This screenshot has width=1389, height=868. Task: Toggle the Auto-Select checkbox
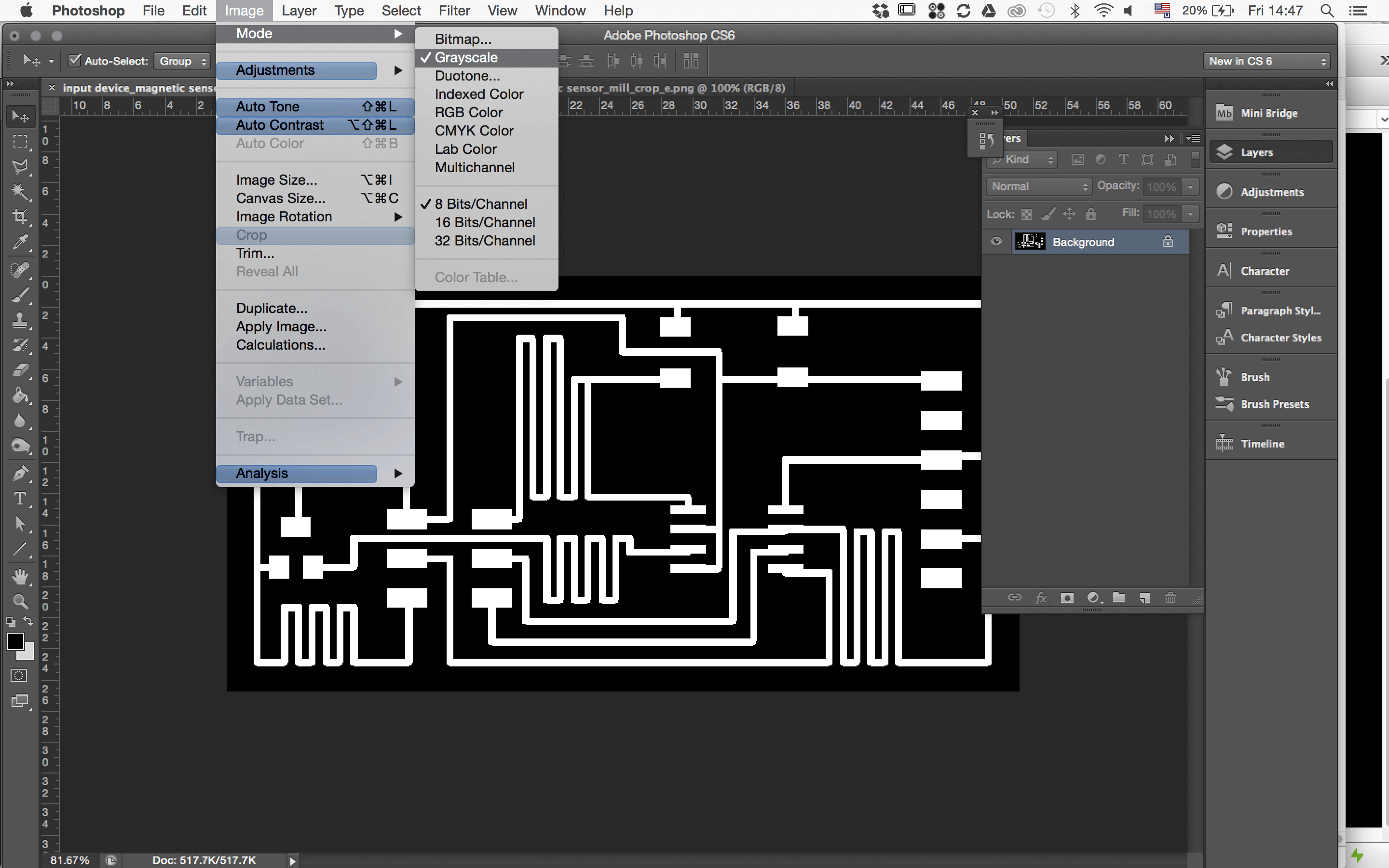click(x=75, y=60)
